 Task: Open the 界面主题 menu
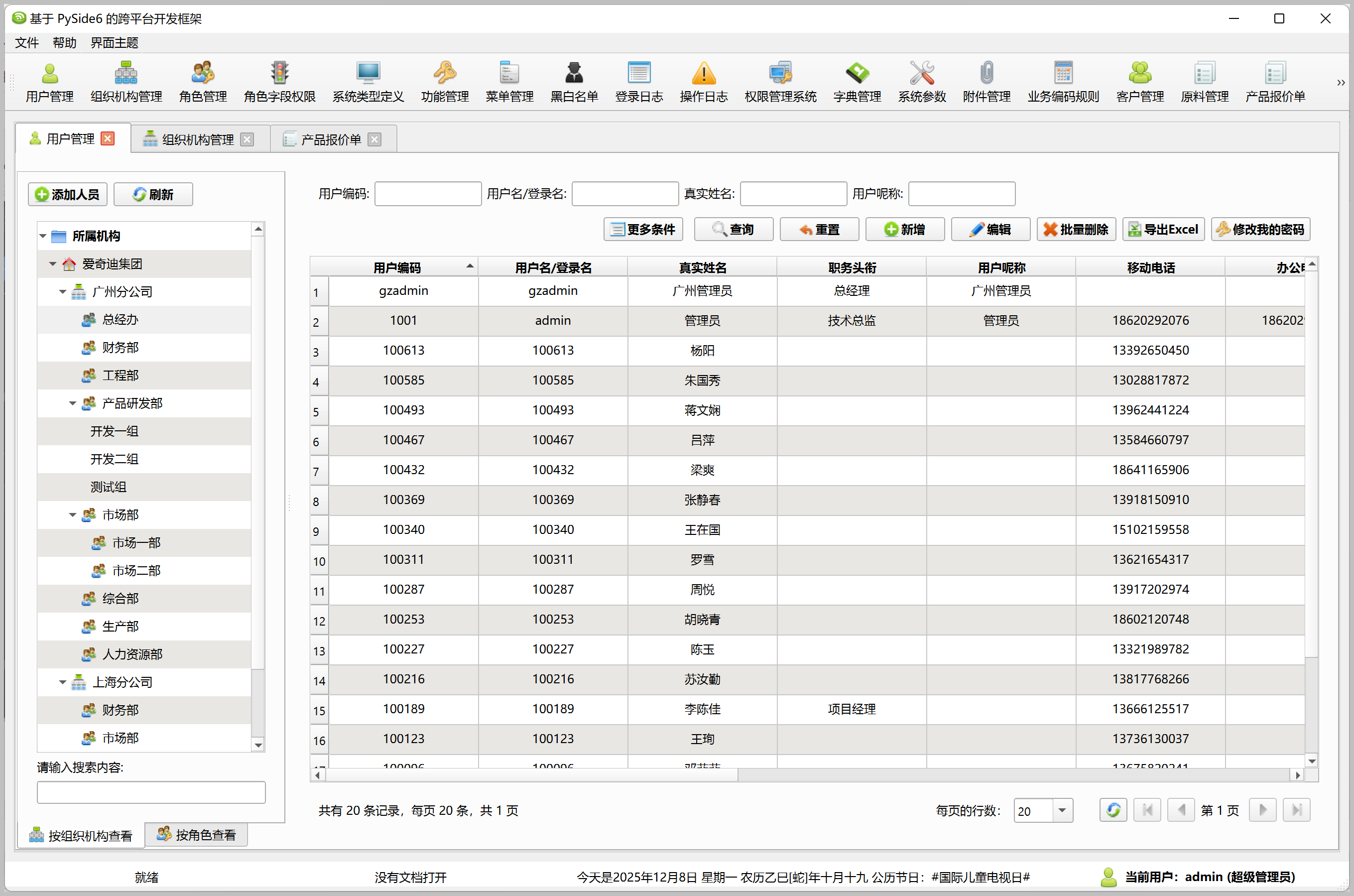[x=114, y=43]
